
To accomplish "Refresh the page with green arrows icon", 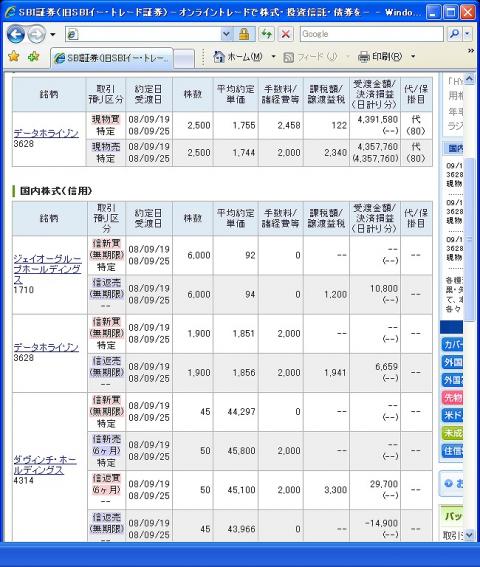I will pos(267,34).
